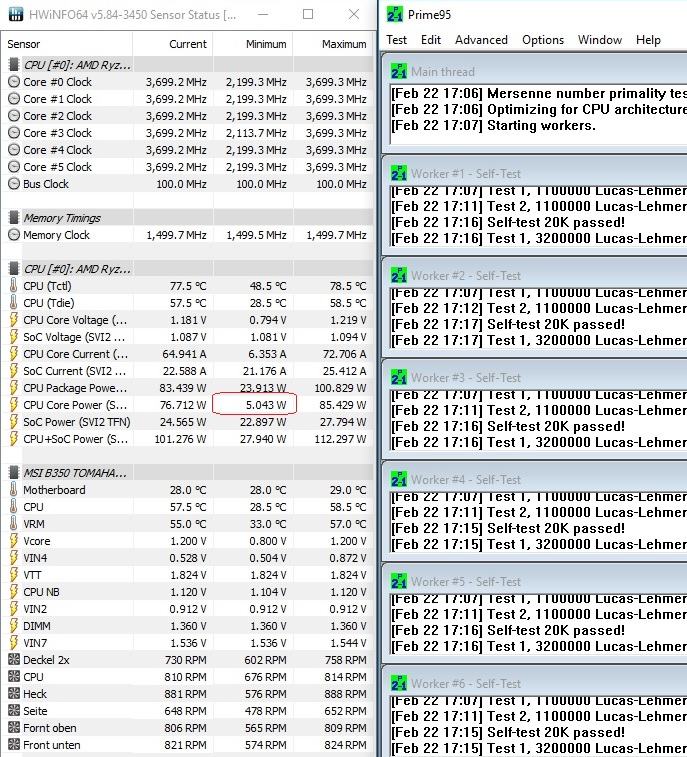Click the Worker #5 window icon
The width and height of the screenshot is (687, 757).
click(399, 581)
